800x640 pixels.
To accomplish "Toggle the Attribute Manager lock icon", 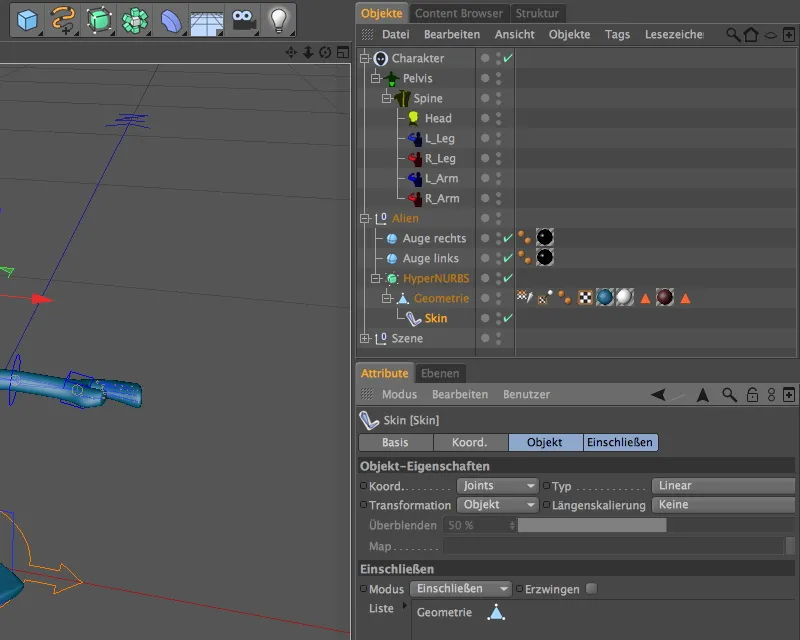I will 752,395.
